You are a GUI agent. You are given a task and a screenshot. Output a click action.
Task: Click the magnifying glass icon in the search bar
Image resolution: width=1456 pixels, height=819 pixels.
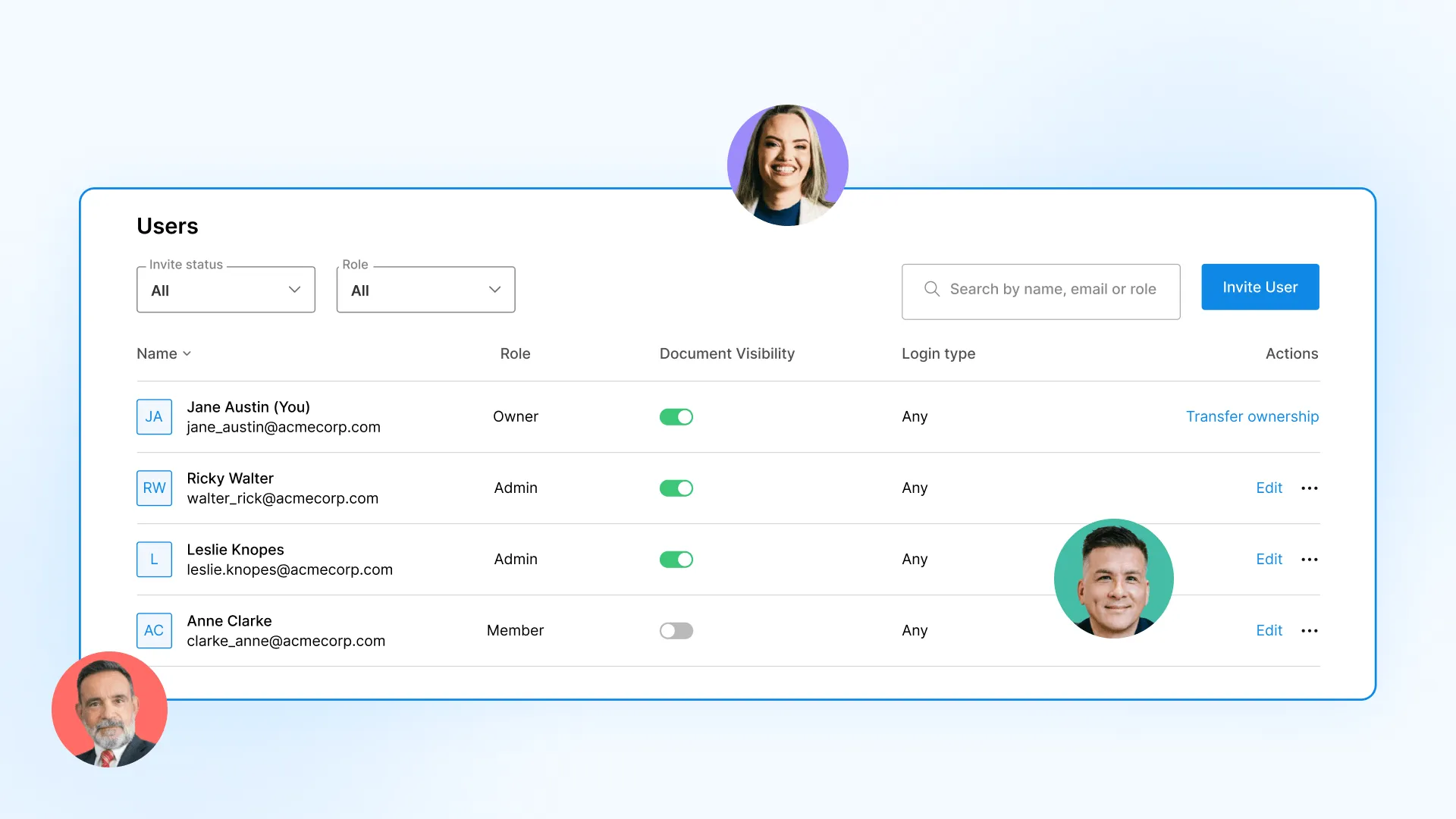tap(931, 289)
